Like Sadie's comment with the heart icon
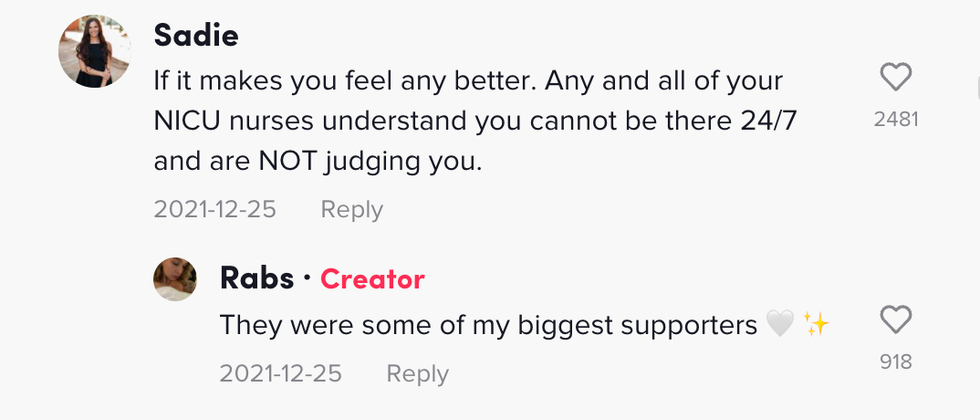The image size is (980, 420). tap(895, 78)
